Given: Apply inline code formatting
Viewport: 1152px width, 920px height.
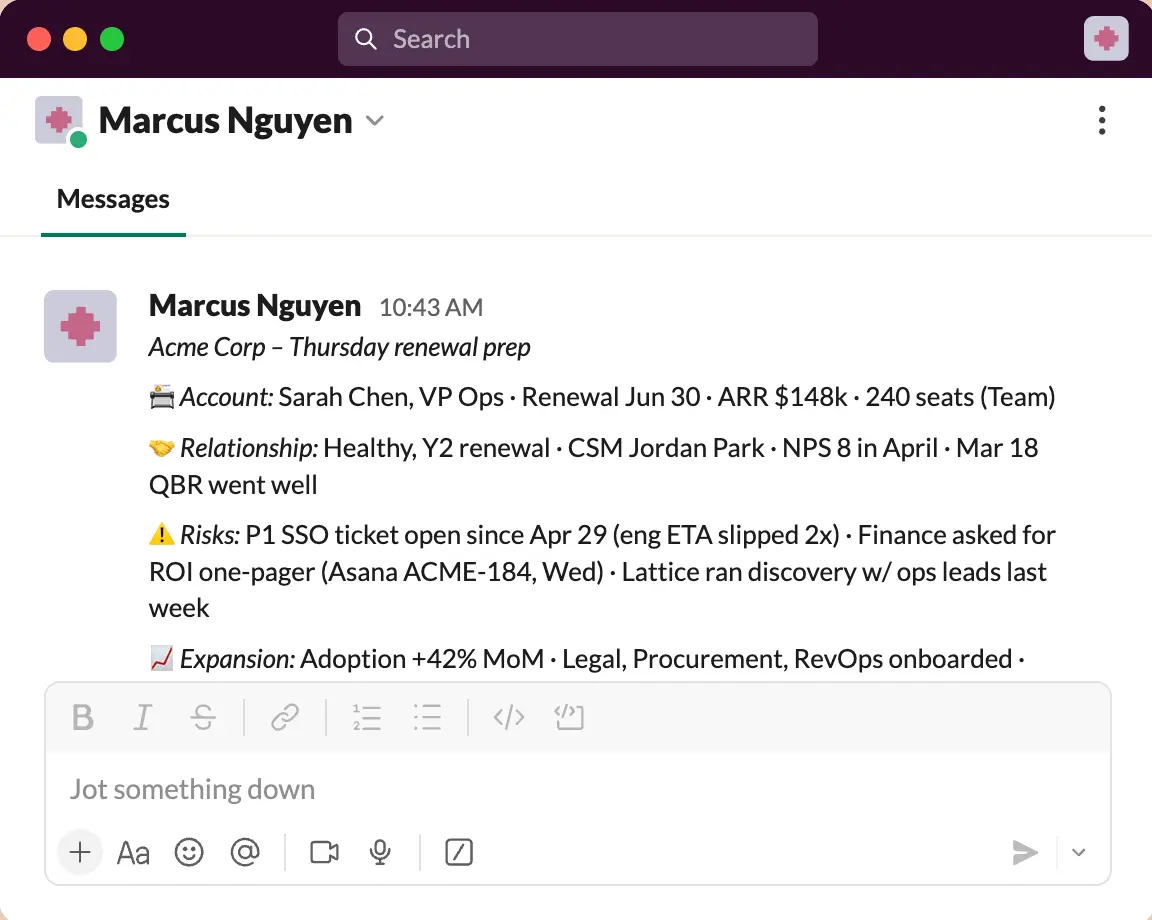Looking at the screenshot, I should [509, 717].
